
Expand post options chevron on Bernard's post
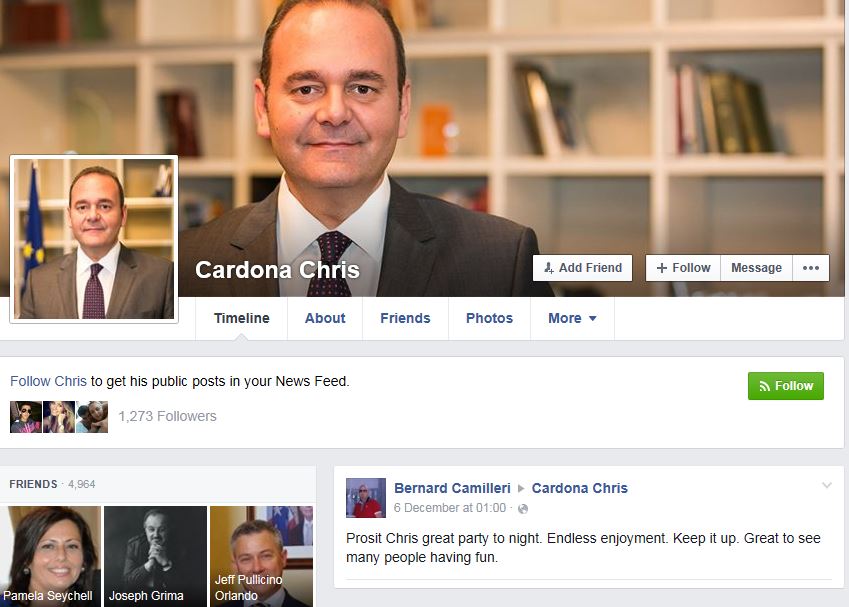(826, 485)
